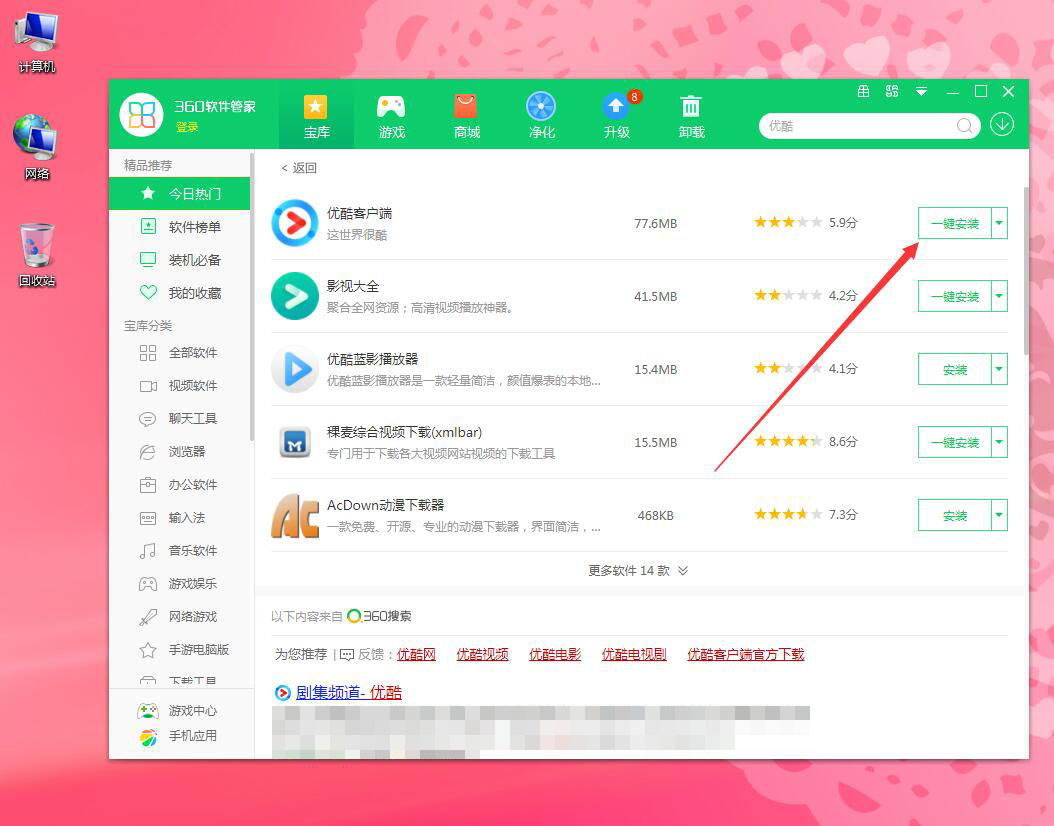The image size is (1054, 826).
Task: Click the 影视大全 app icon
Action: click(294, 296)
